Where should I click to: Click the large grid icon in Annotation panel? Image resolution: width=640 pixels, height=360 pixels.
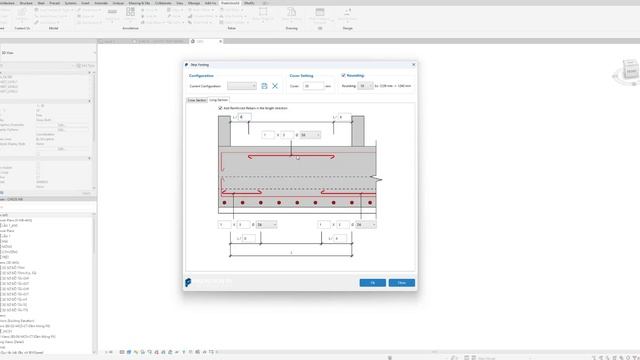(131, 13)
